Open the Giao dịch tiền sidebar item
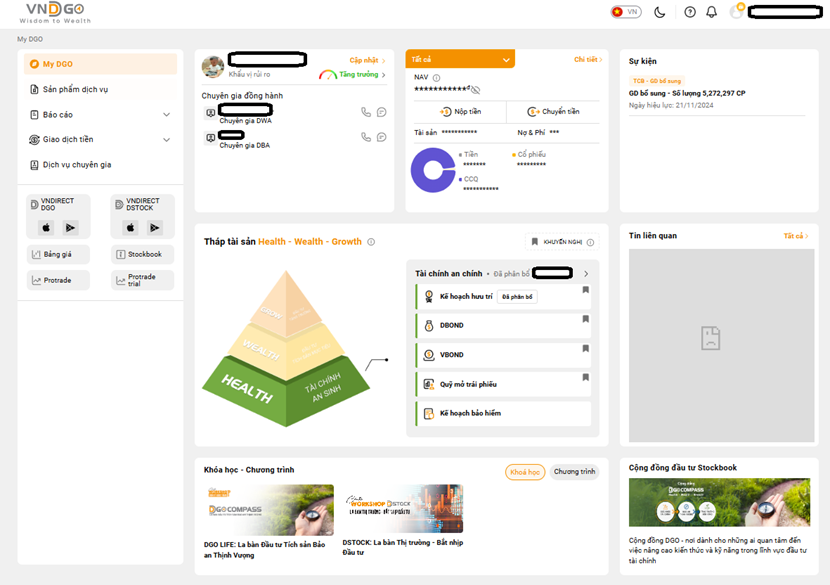Viewport: 830px width, 585px height. point(101,139)
